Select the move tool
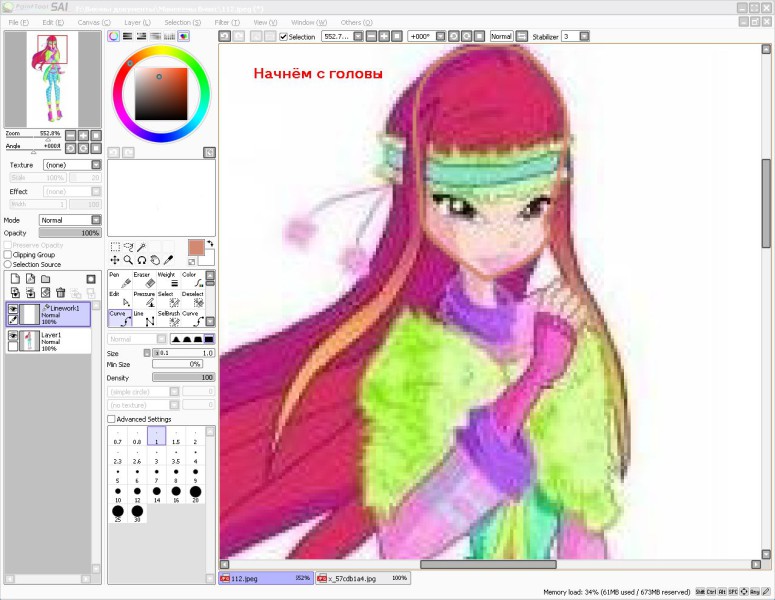775x600 pixels. click(x=115, y=260)
